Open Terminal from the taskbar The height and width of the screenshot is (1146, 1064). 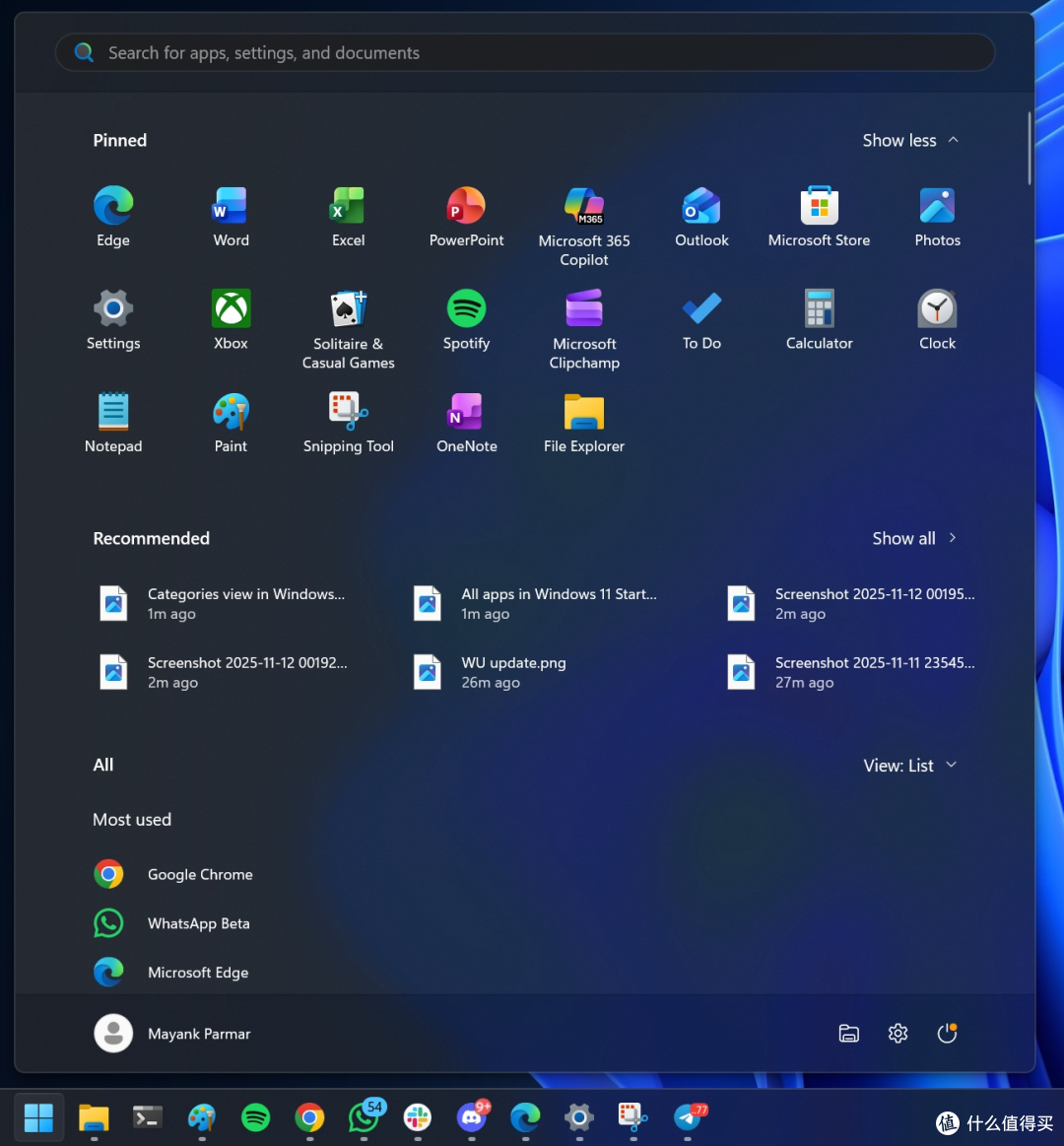[148, 1117]
